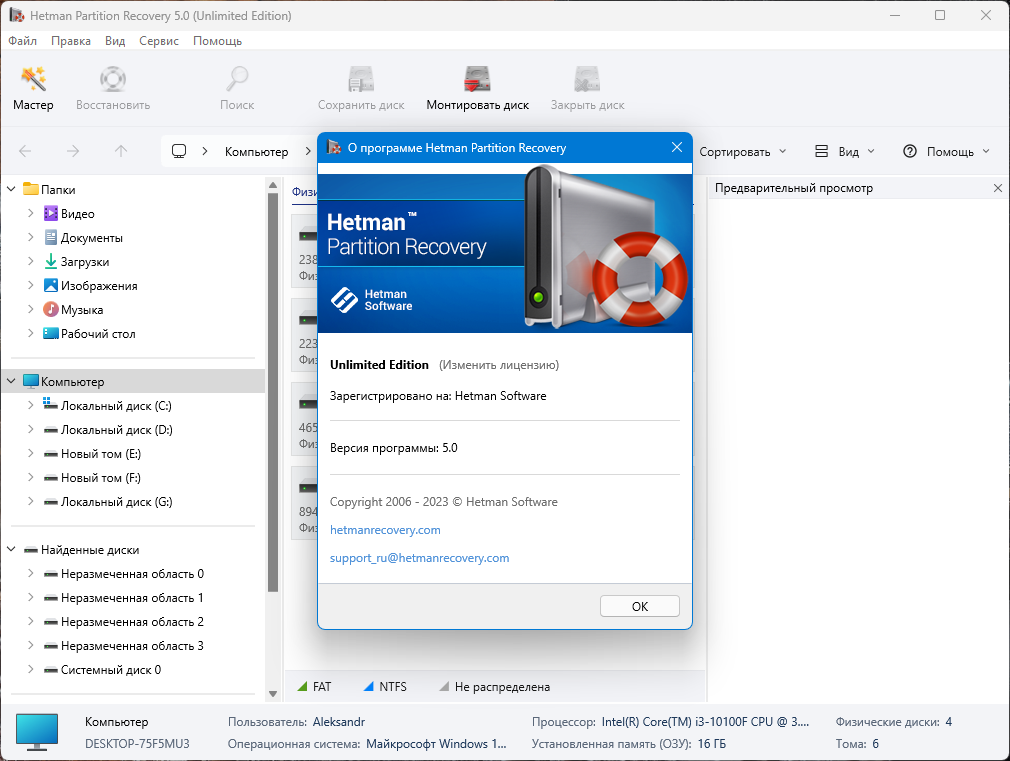This screenshot has width=1010, height=761.
Task: Click Компьютер in the address breadcrumb
Action: 256,151
